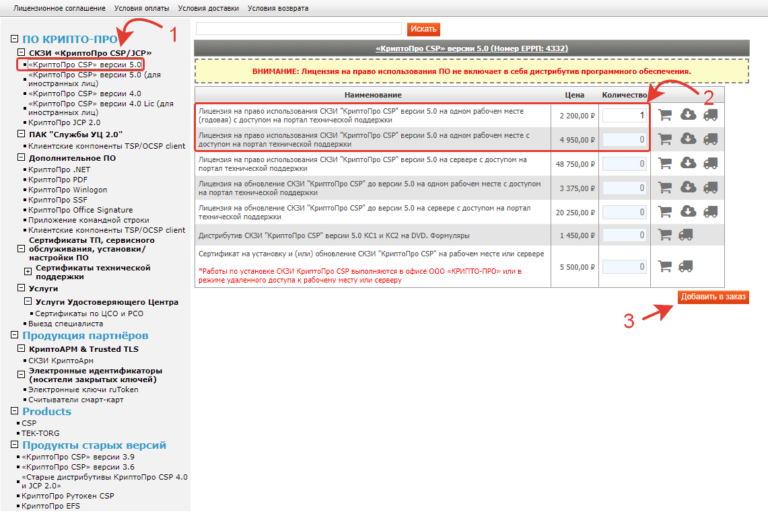Click the truck delivery icon in the 2 200,00 row
Screen dimensions: 768x516
(x=711, y=115)
